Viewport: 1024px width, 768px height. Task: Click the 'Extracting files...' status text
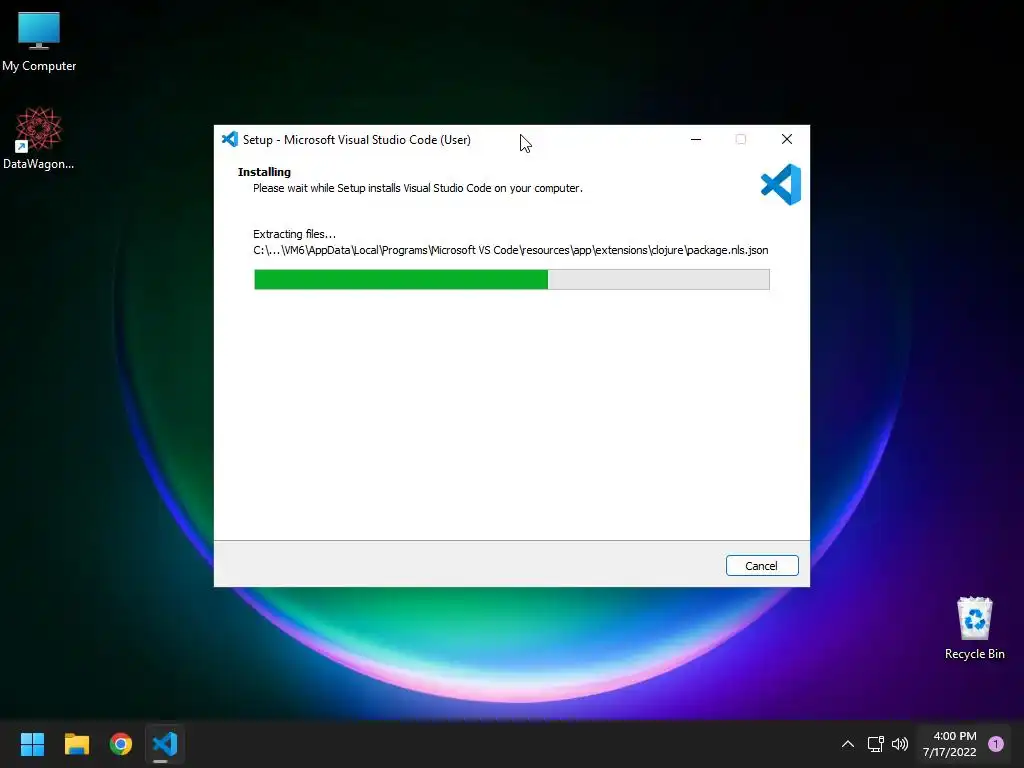(x=295, y=234)
